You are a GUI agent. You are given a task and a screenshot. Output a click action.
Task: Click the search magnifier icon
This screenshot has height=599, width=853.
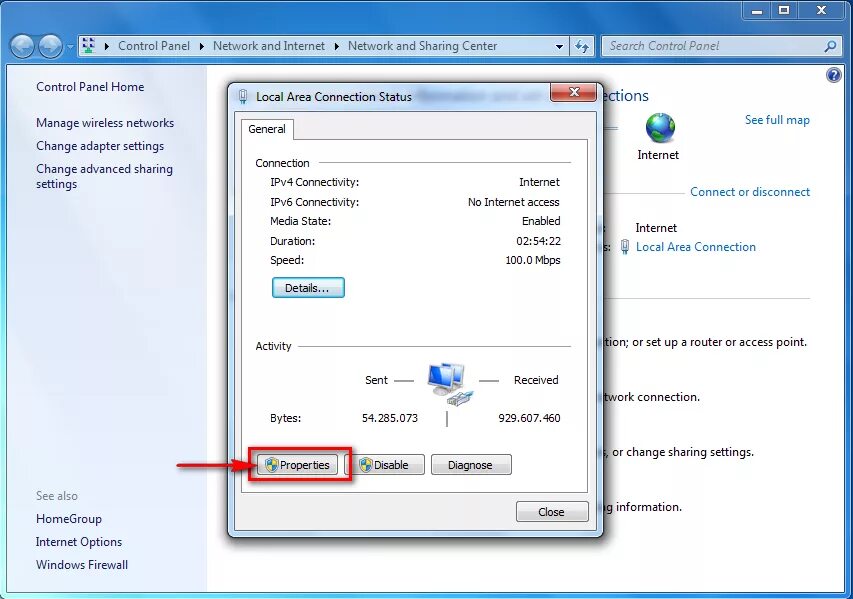[x=830, y=46]
